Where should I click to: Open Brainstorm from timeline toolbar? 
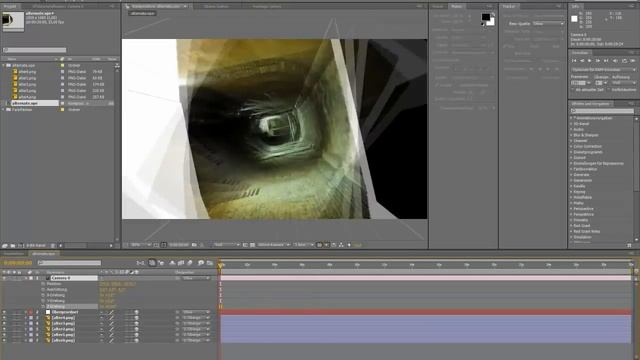(201, 263)
